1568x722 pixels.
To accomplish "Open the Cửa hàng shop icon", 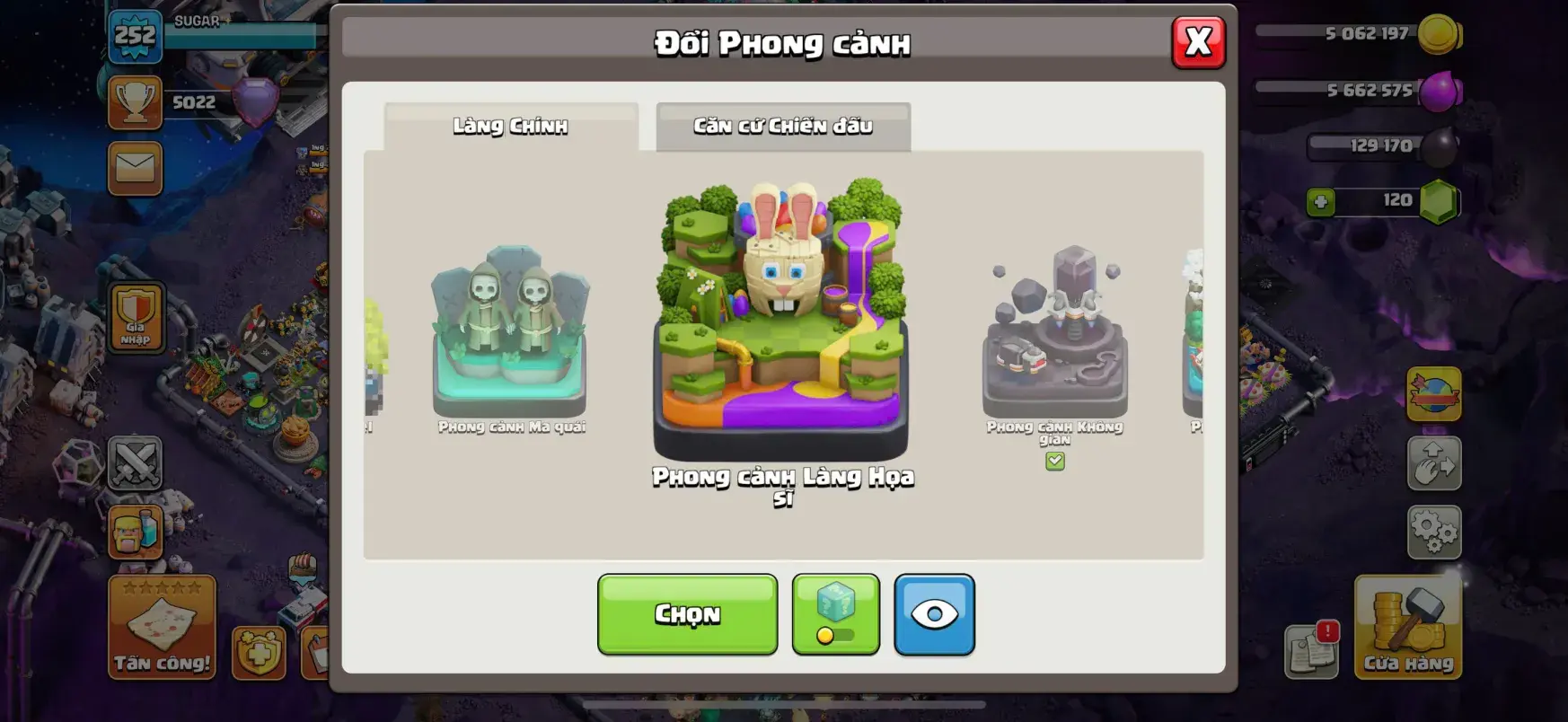I will [1407, 627].
